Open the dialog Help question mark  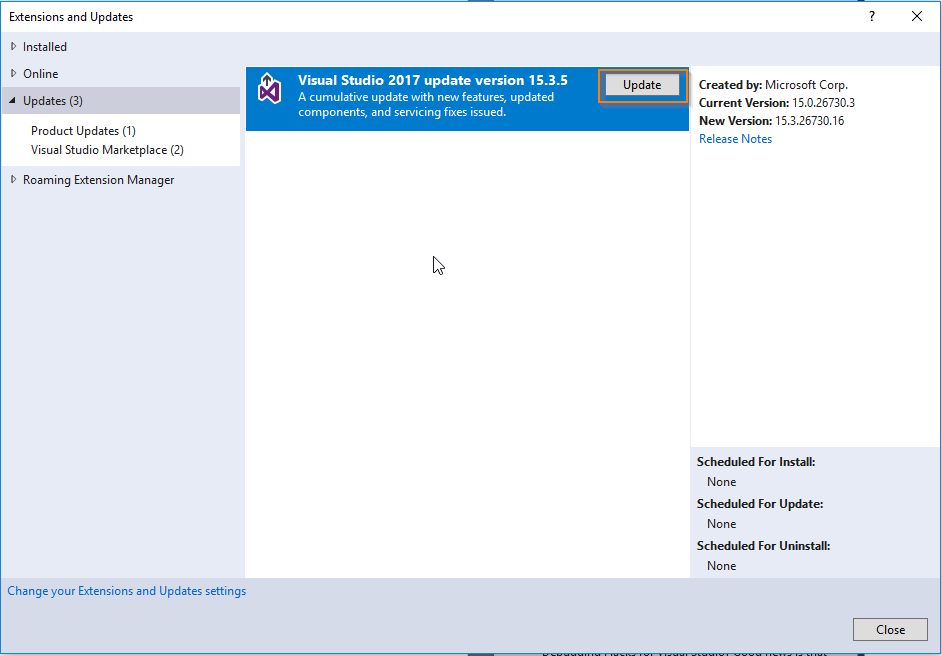pos(871,16)
